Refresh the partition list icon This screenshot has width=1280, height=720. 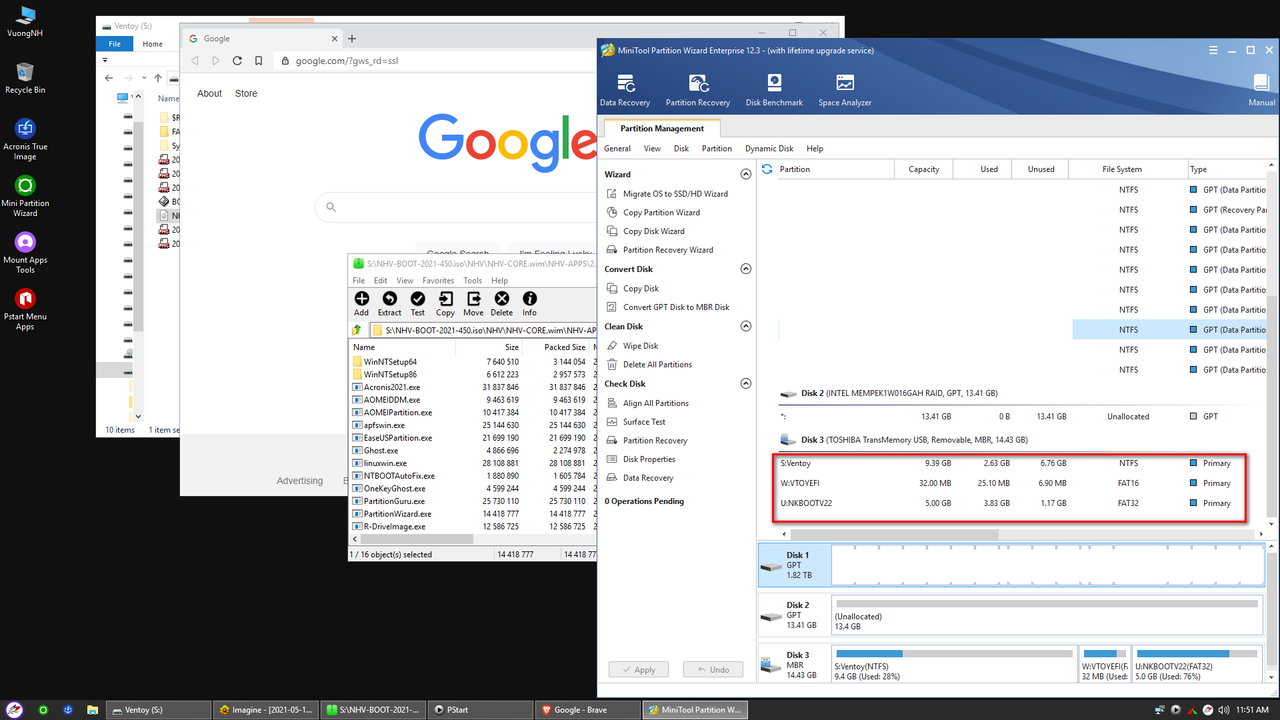pyautogui.click(x=767, y=169)
